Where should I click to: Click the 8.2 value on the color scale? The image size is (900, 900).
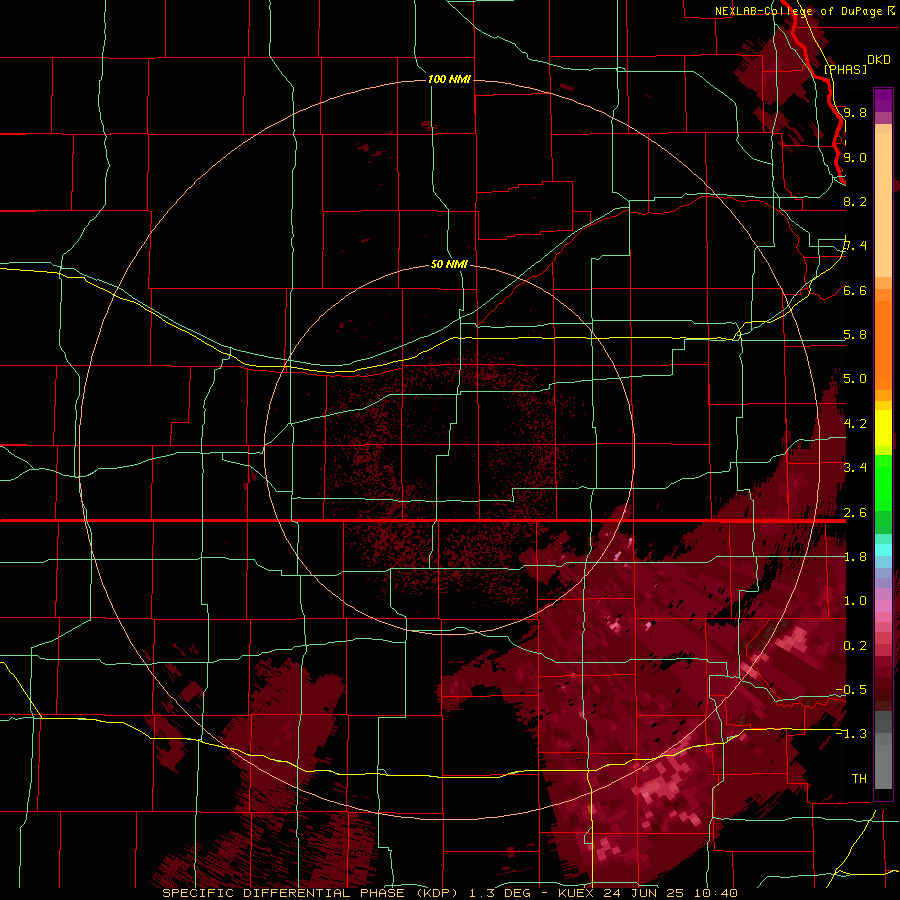coord(855,201)
